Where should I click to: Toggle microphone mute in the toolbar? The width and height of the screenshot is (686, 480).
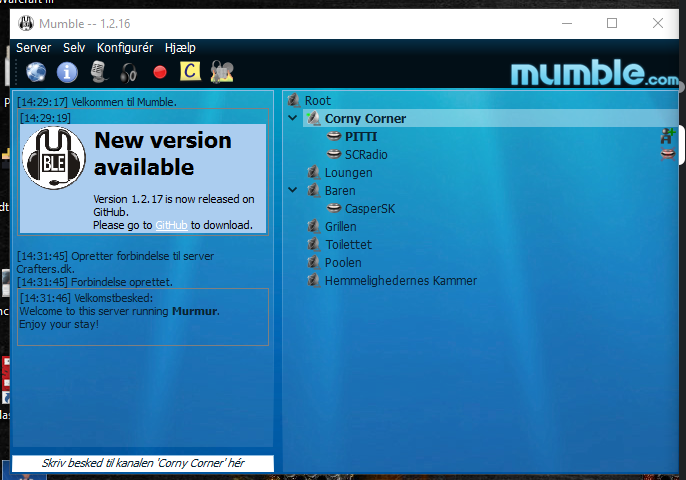click(x=99, y=72)
